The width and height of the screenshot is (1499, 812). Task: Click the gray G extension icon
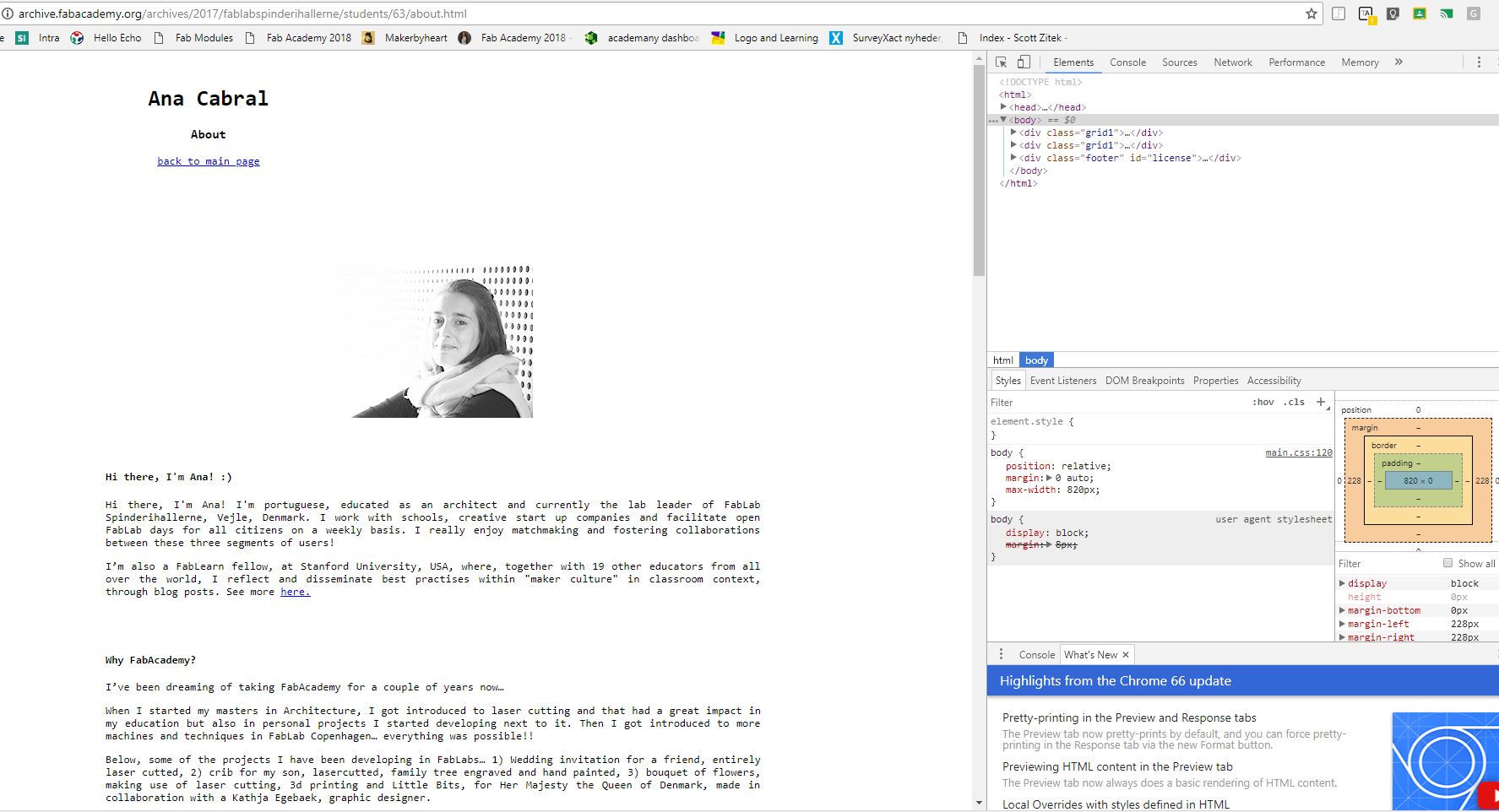(x=1474, y=14)
